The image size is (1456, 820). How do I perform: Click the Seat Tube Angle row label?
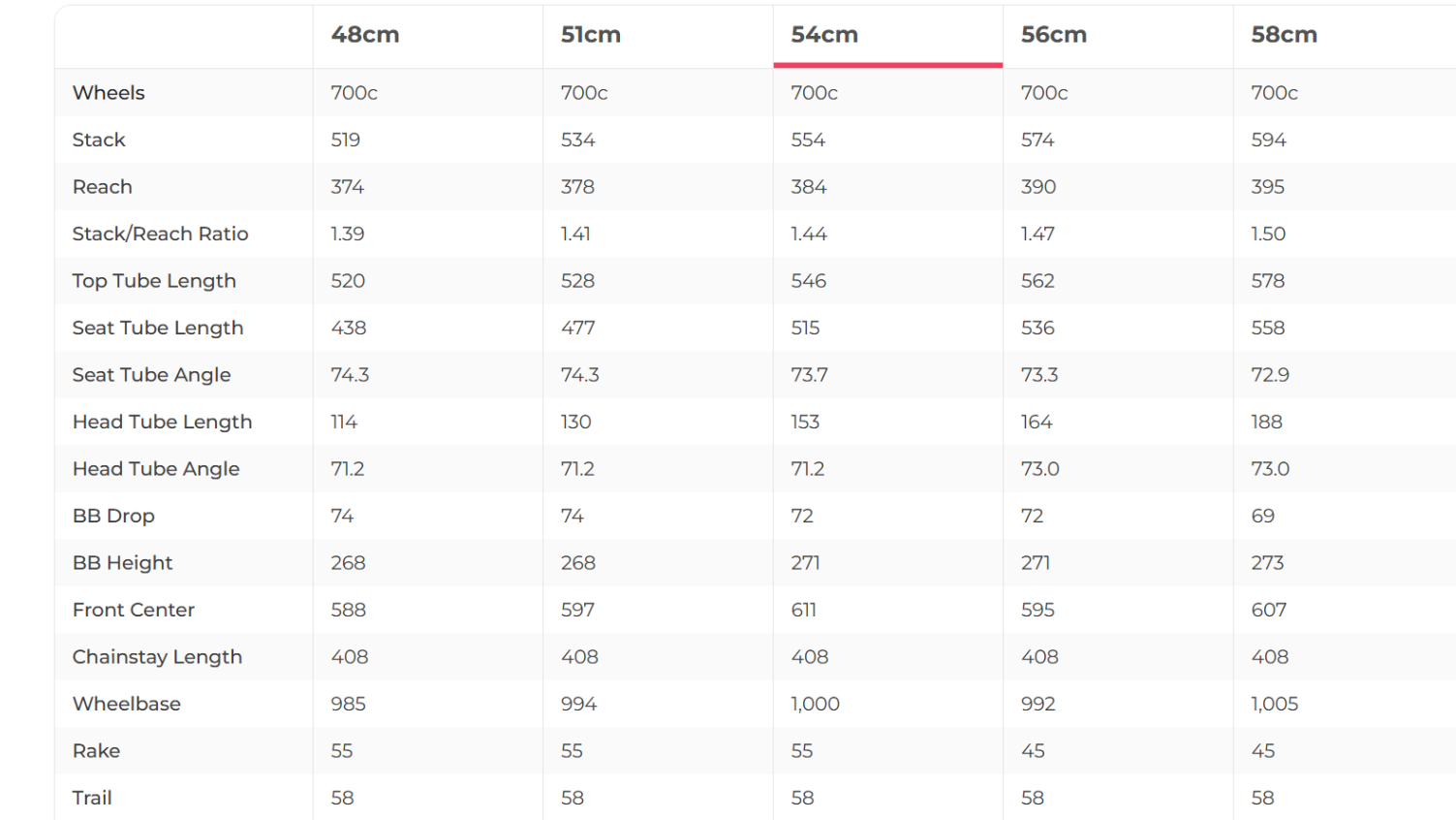[x=151, y=375]
